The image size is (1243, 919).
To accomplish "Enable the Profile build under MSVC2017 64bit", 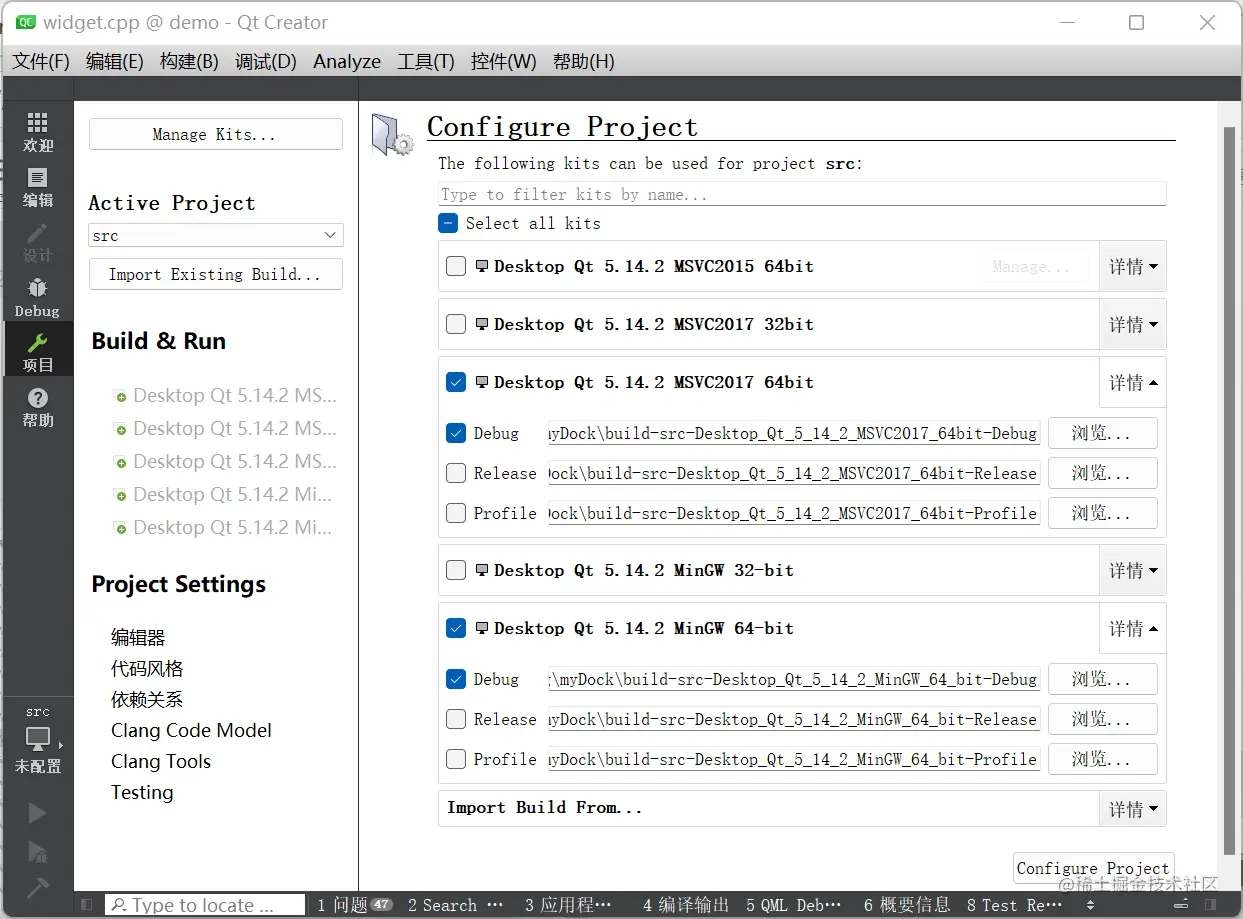I will (456, 513).
